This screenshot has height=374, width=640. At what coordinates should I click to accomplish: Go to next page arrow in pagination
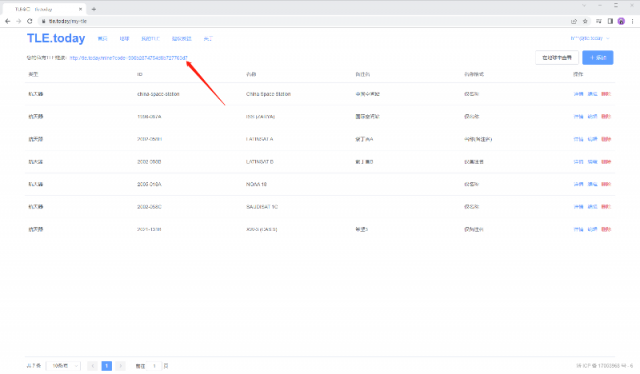point(120,366)
